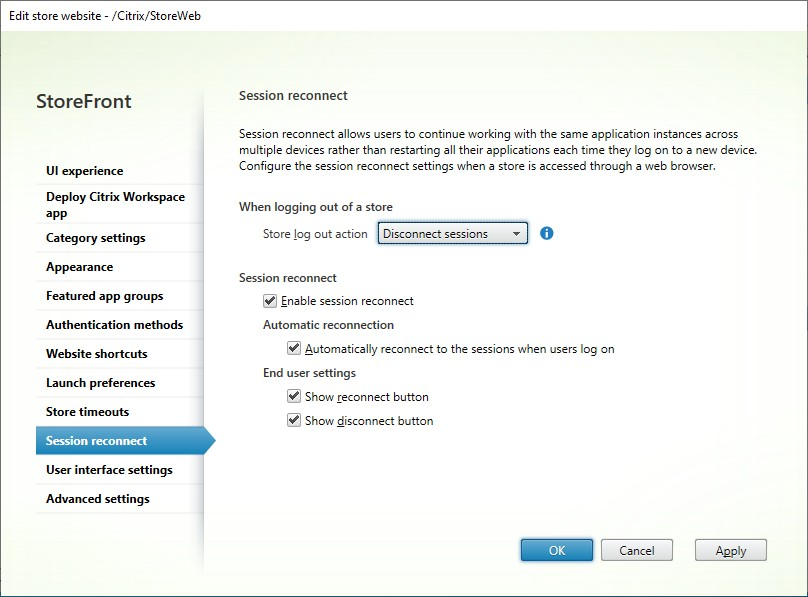Viewport: 808px width, 597px height.
Task: Click the info icon beside log out action
Action: [x=547, y=234]
